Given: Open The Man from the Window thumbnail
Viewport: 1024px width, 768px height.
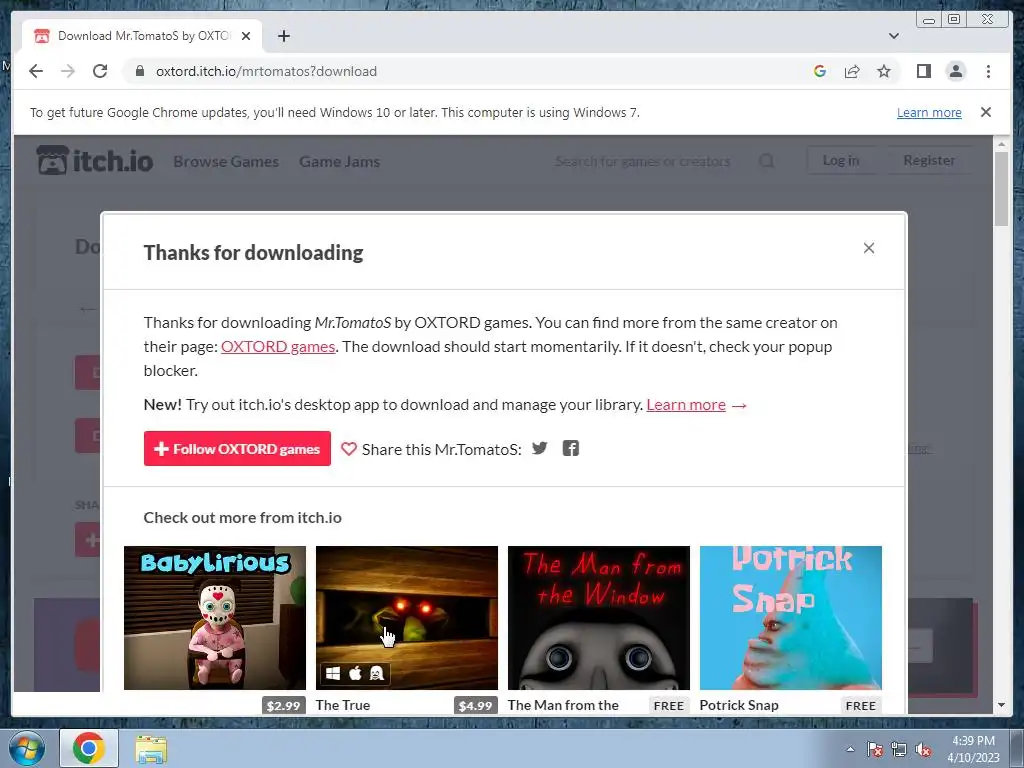Looking at the screenshot, I should (x=599, y=618).
